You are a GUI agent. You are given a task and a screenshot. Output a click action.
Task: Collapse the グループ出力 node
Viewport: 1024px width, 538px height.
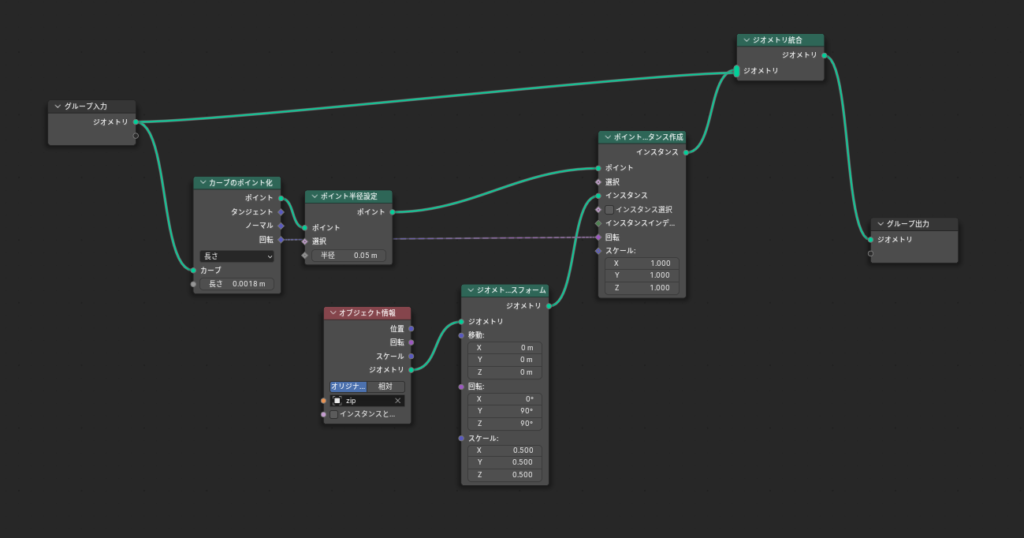(880, 224)
